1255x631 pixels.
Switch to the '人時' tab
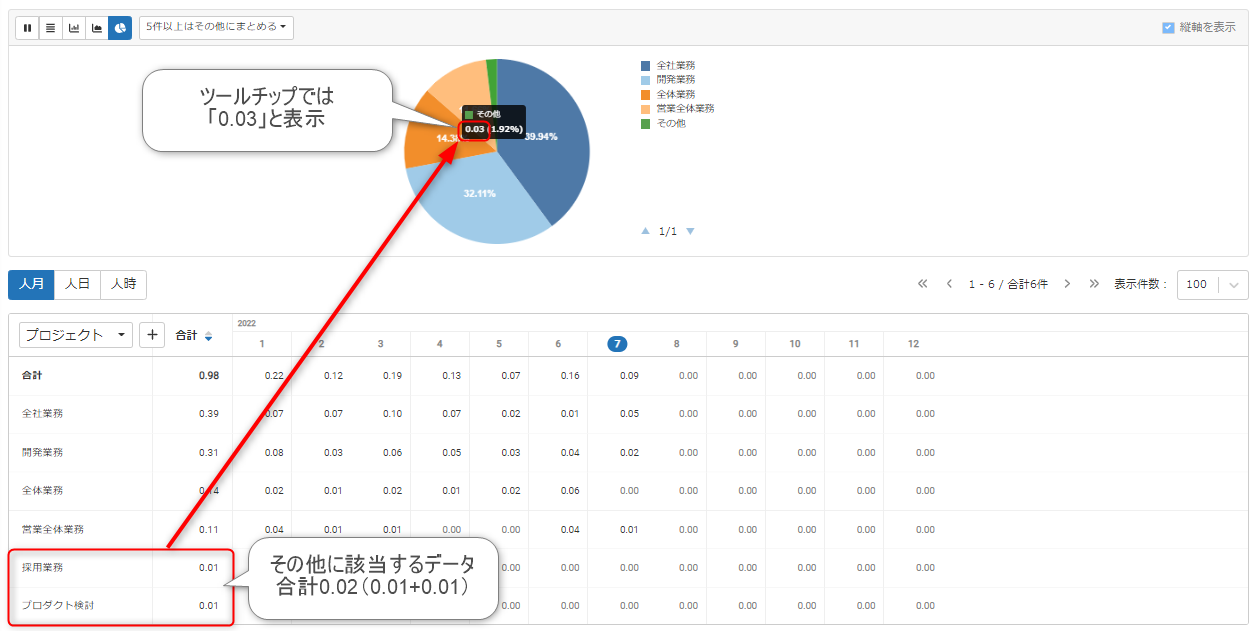(x=124, y=285)
